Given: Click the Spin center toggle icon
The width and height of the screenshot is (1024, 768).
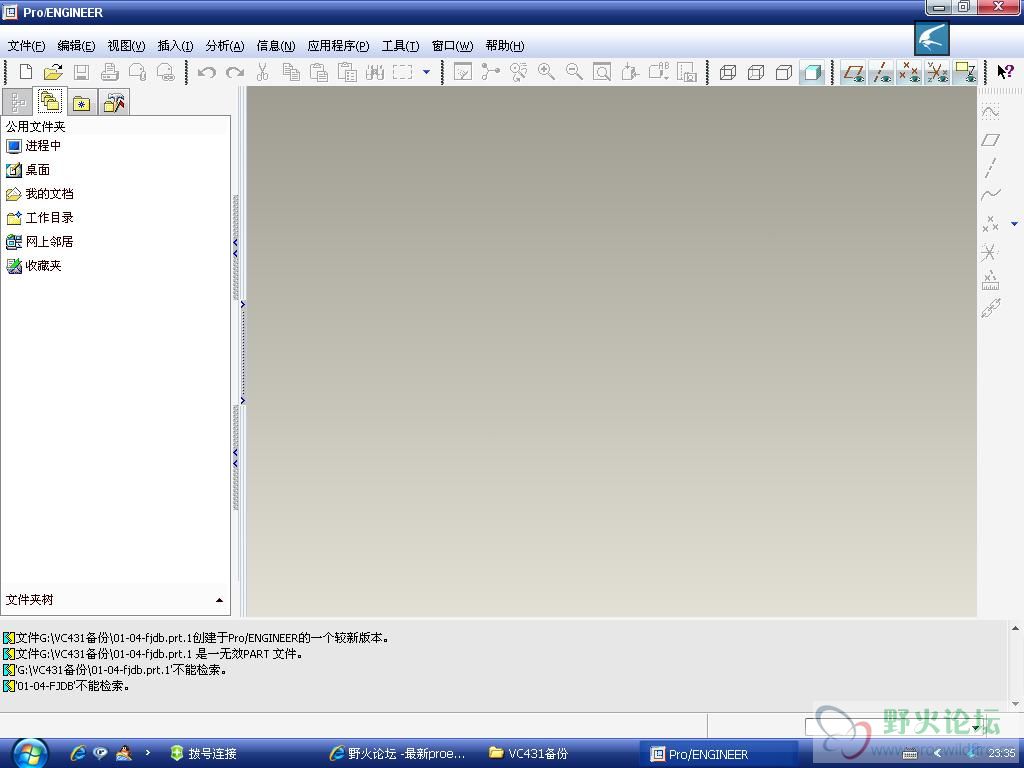Looking at the screenshot, I should (x=490, y=72).
